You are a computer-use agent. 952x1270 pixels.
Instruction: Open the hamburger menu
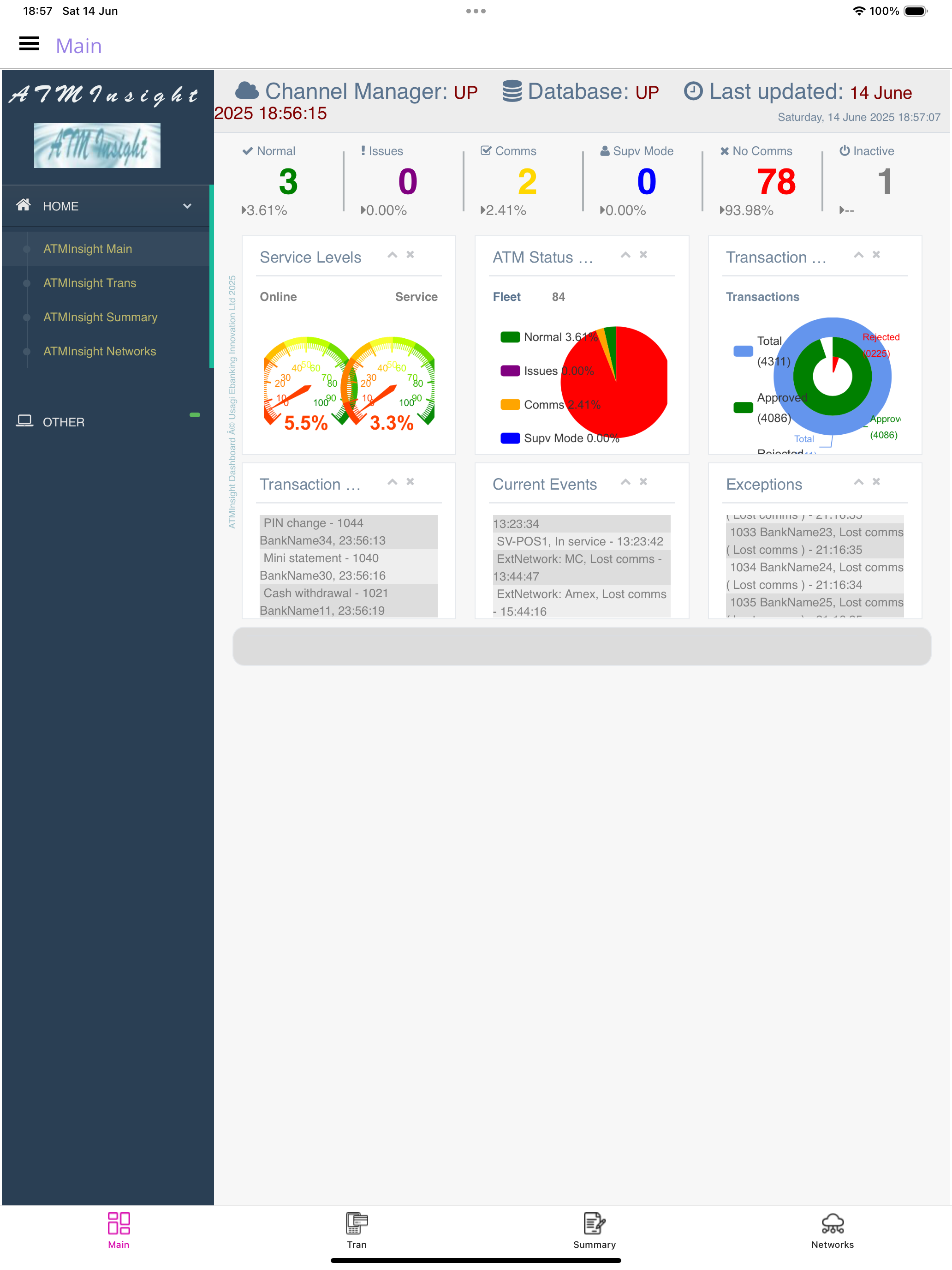pos(29,44)
